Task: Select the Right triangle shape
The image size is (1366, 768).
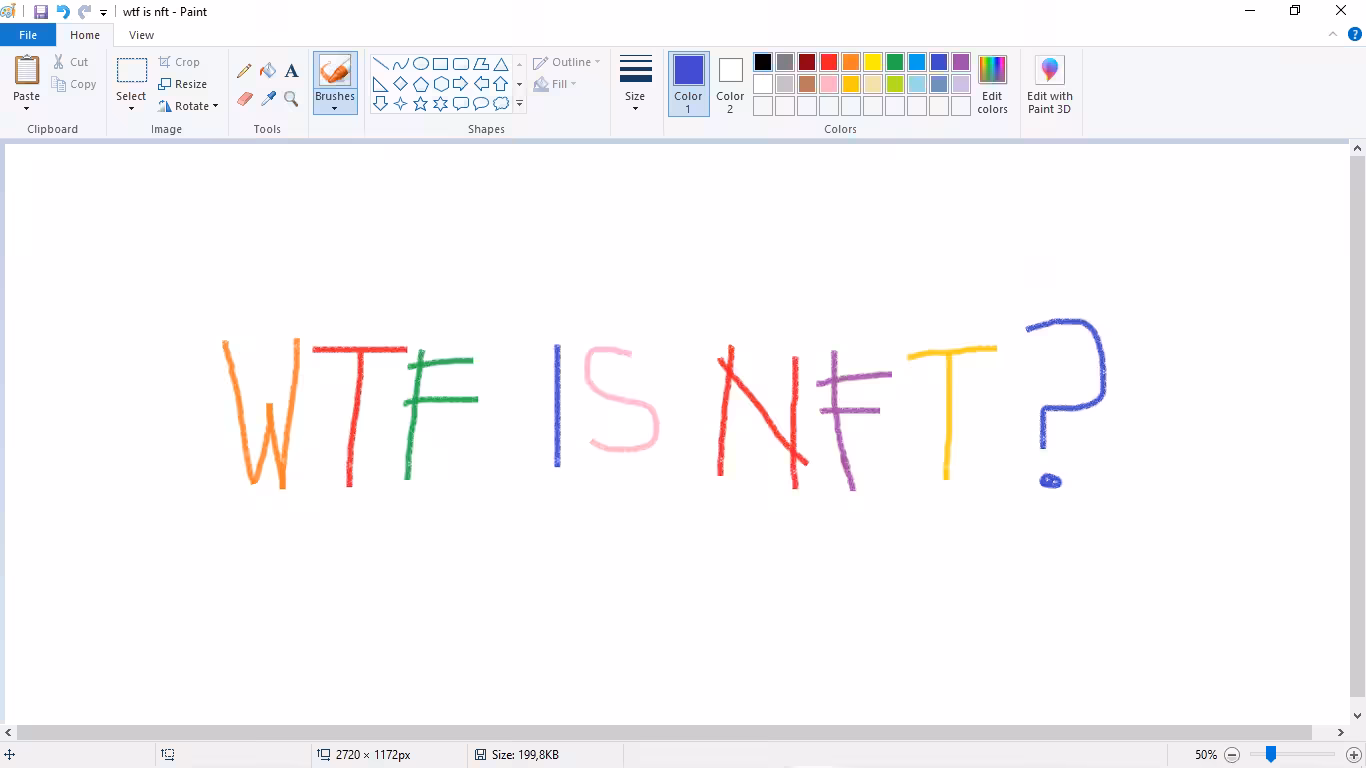Action: (381, 84)
